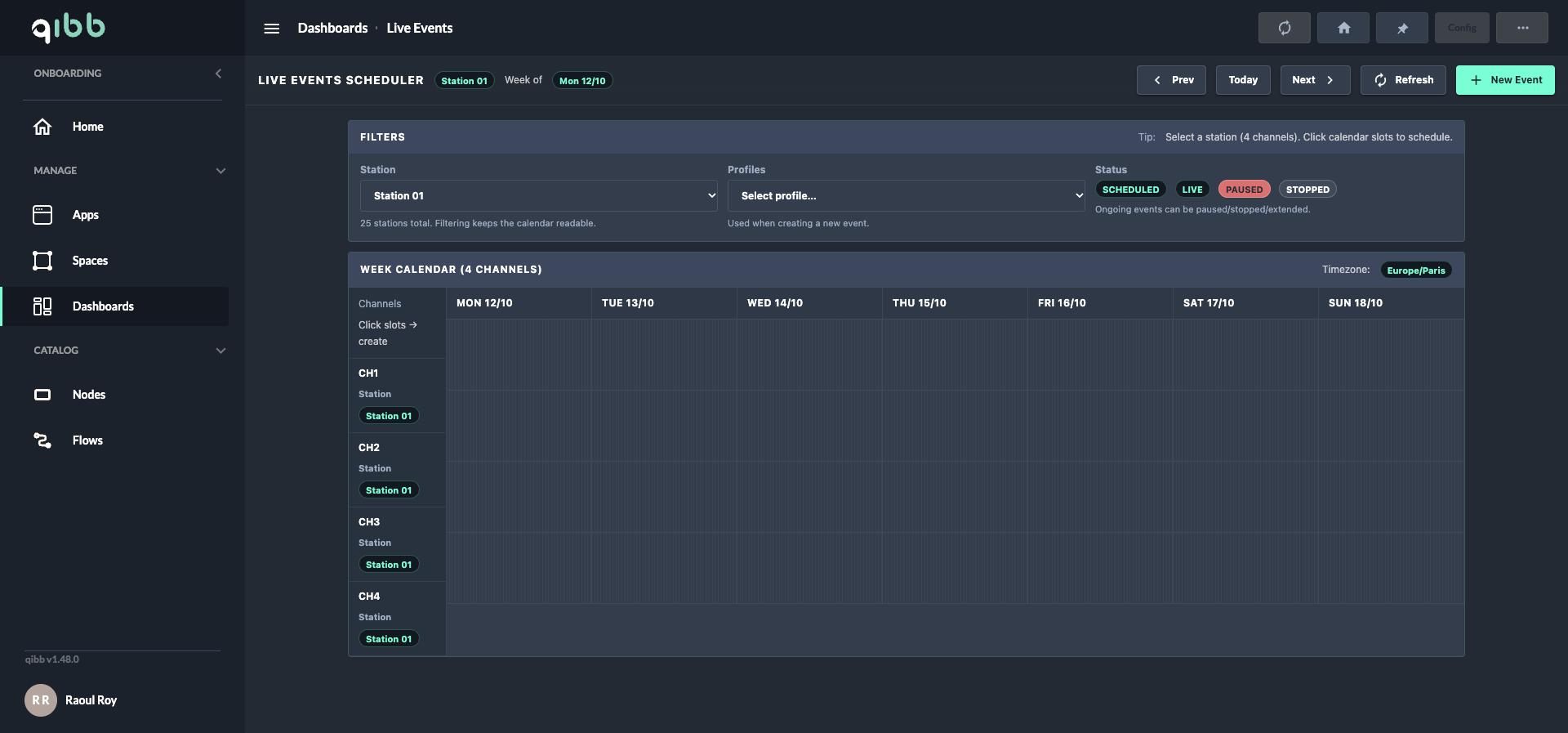The image size is (1568, 733).
Task: Go to Next week
Action: coord(1315,80)
